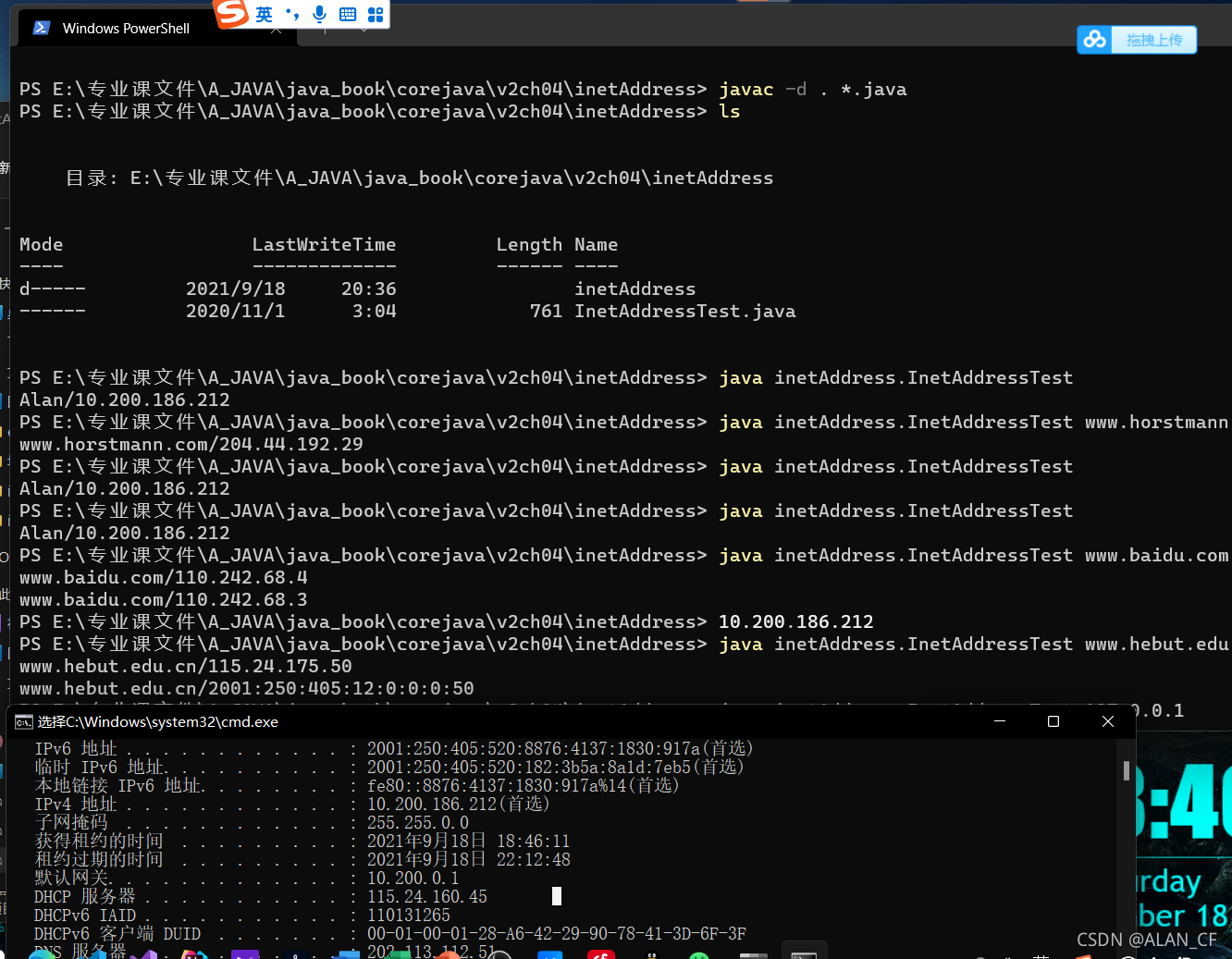Screen dimensions: 1232x959
Task: Click the 'www.baidu.com/110.242.68.3' output
Action: [x=164, y=600]
